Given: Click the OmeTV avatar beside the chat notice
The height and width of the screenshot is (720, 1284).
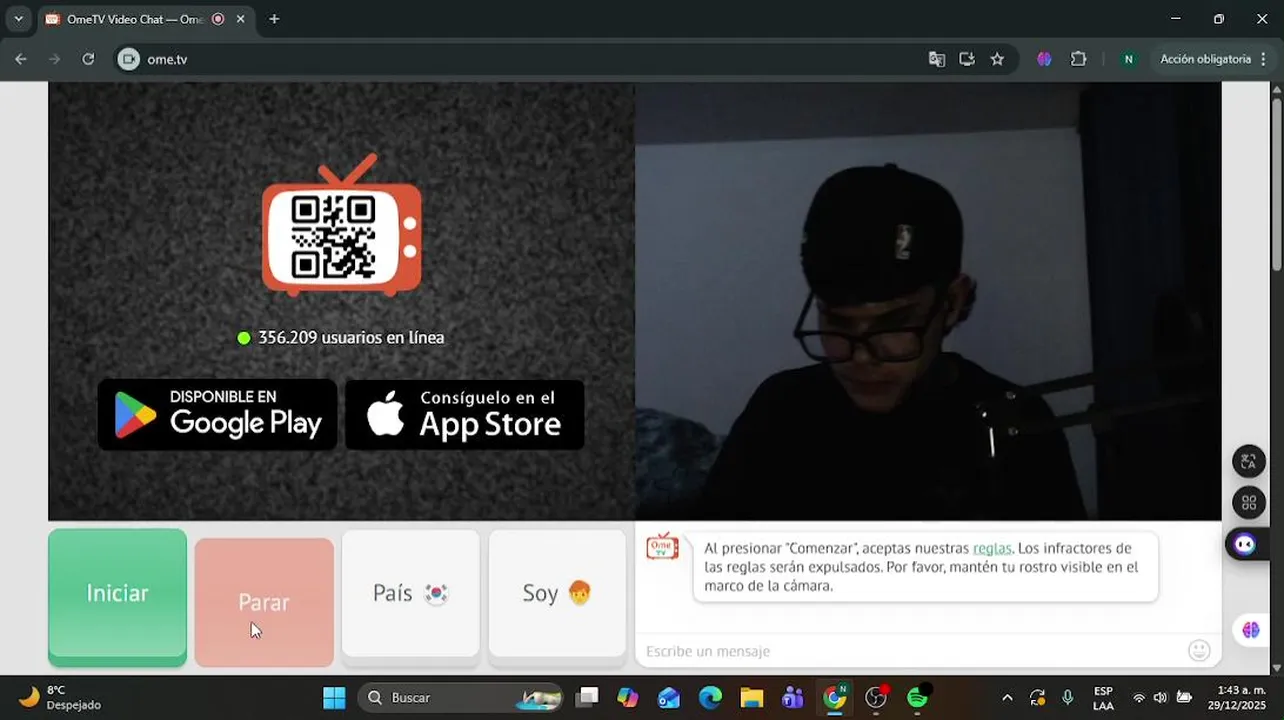Looking at the screenshot, I should coord(662,547).
